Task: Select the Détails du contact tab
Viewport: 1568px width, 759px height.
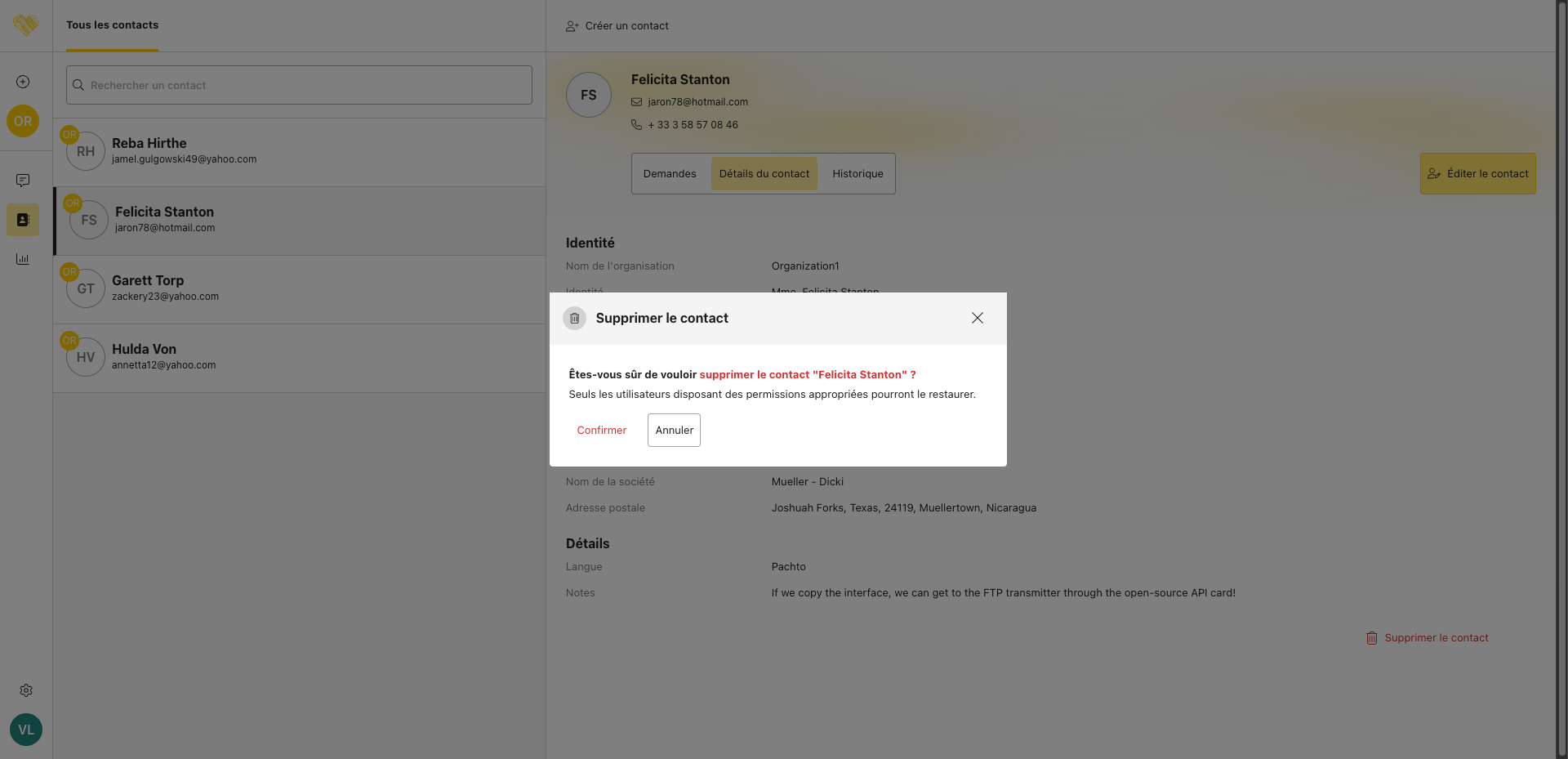Action: tap(764, 174)
